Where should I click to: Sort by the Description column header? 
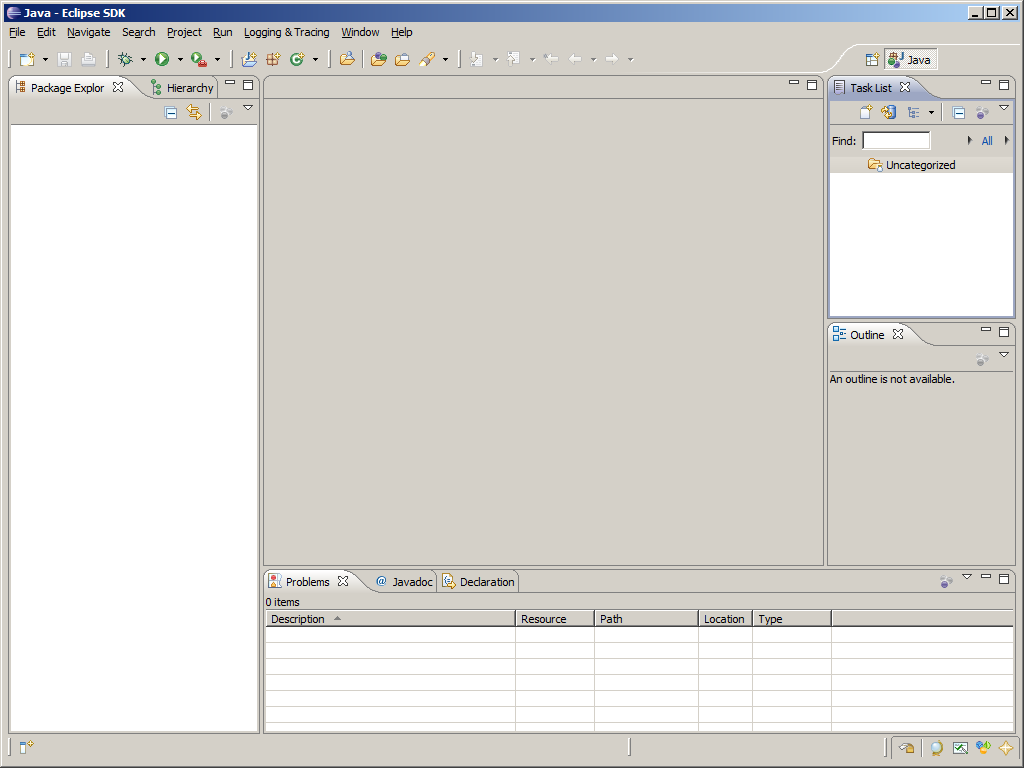298,619
